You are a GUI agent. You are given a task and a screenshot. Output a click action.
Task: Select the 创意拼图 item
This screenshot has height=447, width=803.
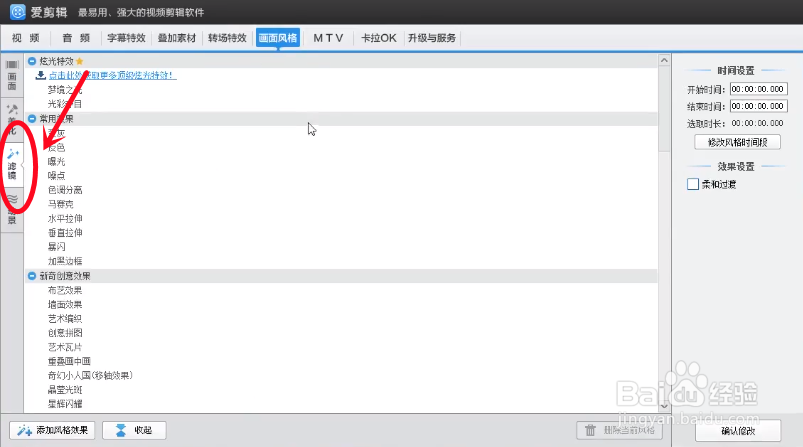65,333
